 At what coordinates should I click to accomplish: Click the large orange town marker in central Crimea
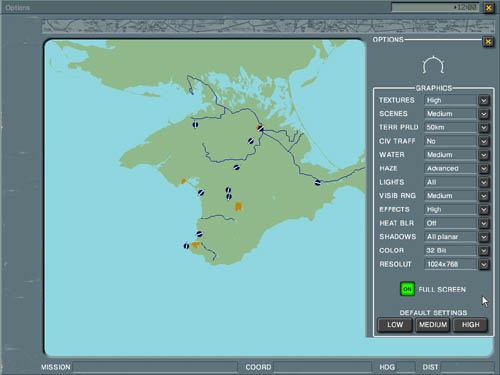[238, 207]
